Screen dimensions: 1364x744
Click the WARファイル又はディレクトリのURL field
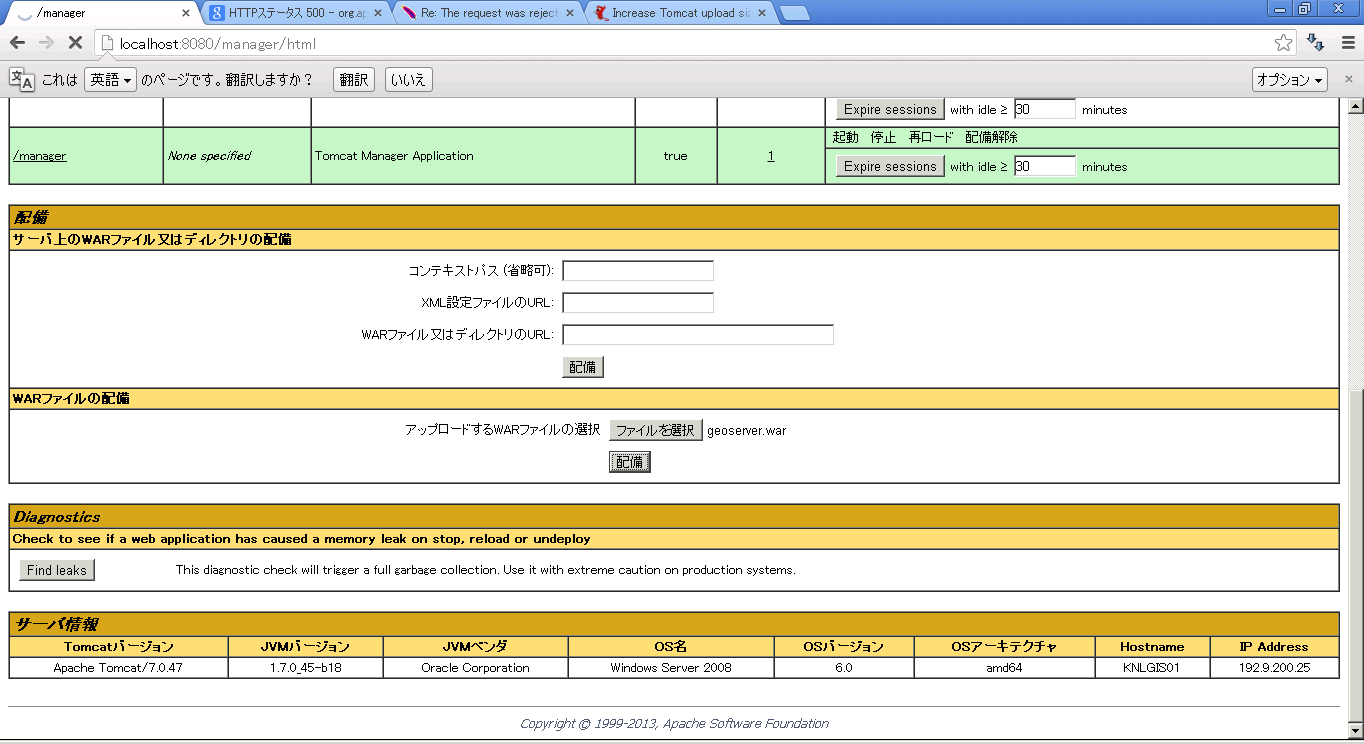tap(698, 335)
